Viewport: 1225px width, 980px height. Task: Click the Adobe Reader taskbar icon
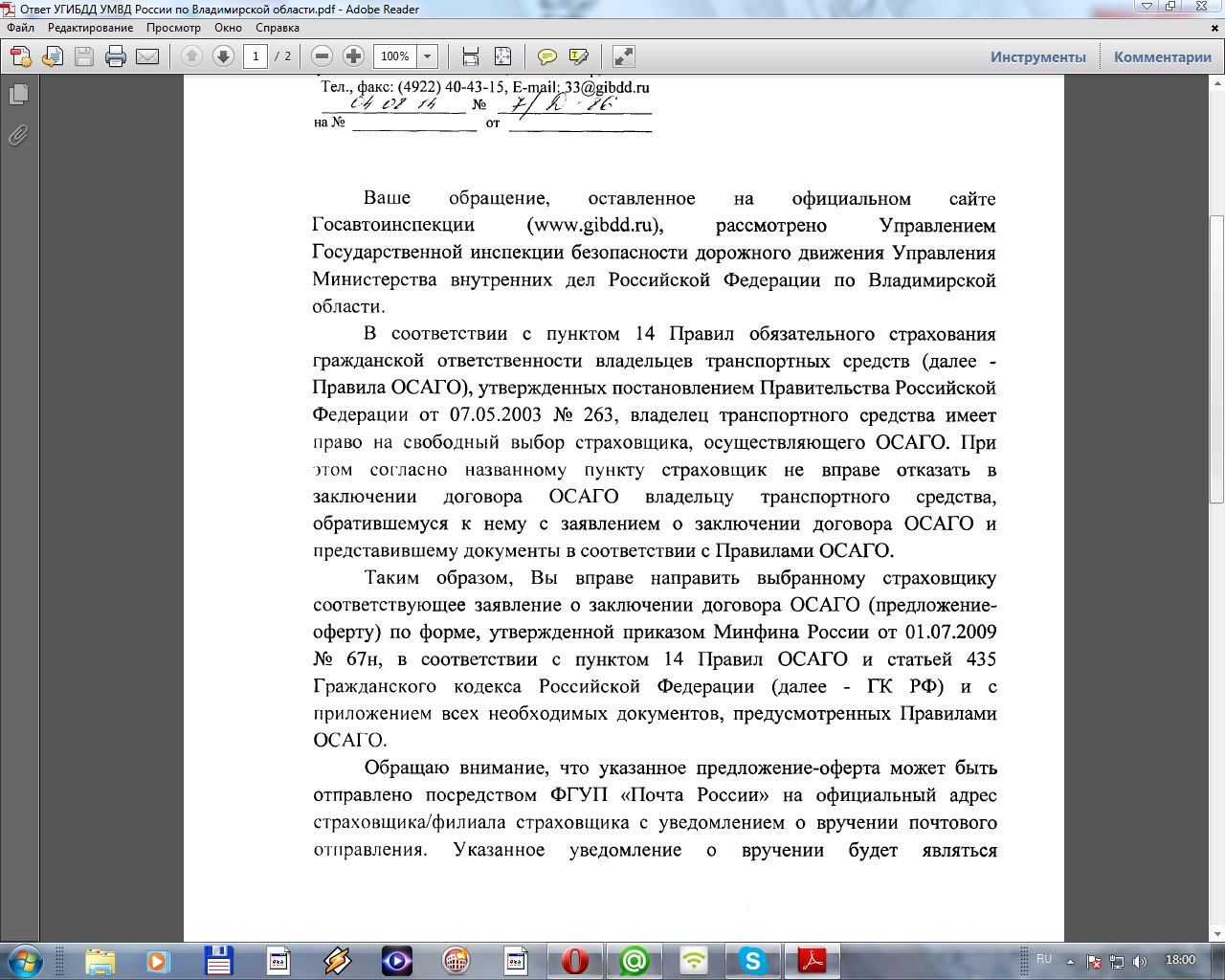click(813, 961)
